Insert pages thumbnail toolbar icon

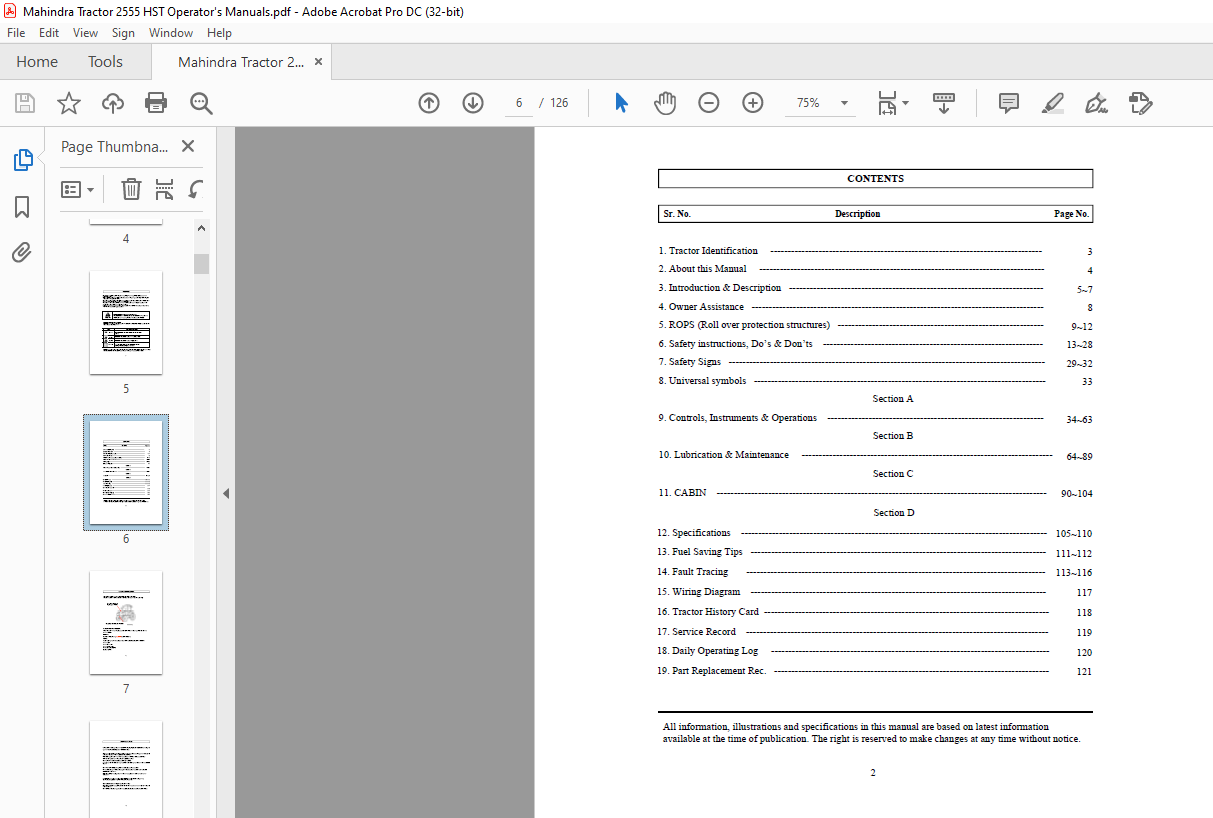[x=165, y=189]
